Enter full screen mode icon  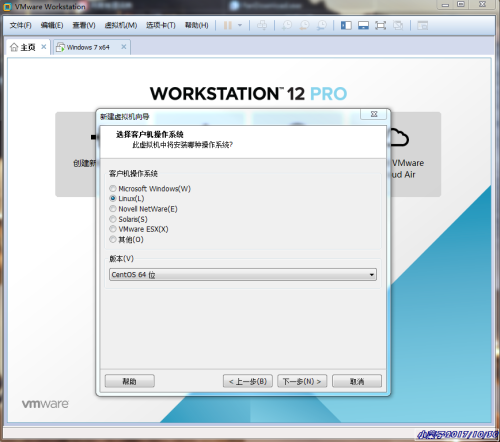pyautogui.click(x=380, y=25)
